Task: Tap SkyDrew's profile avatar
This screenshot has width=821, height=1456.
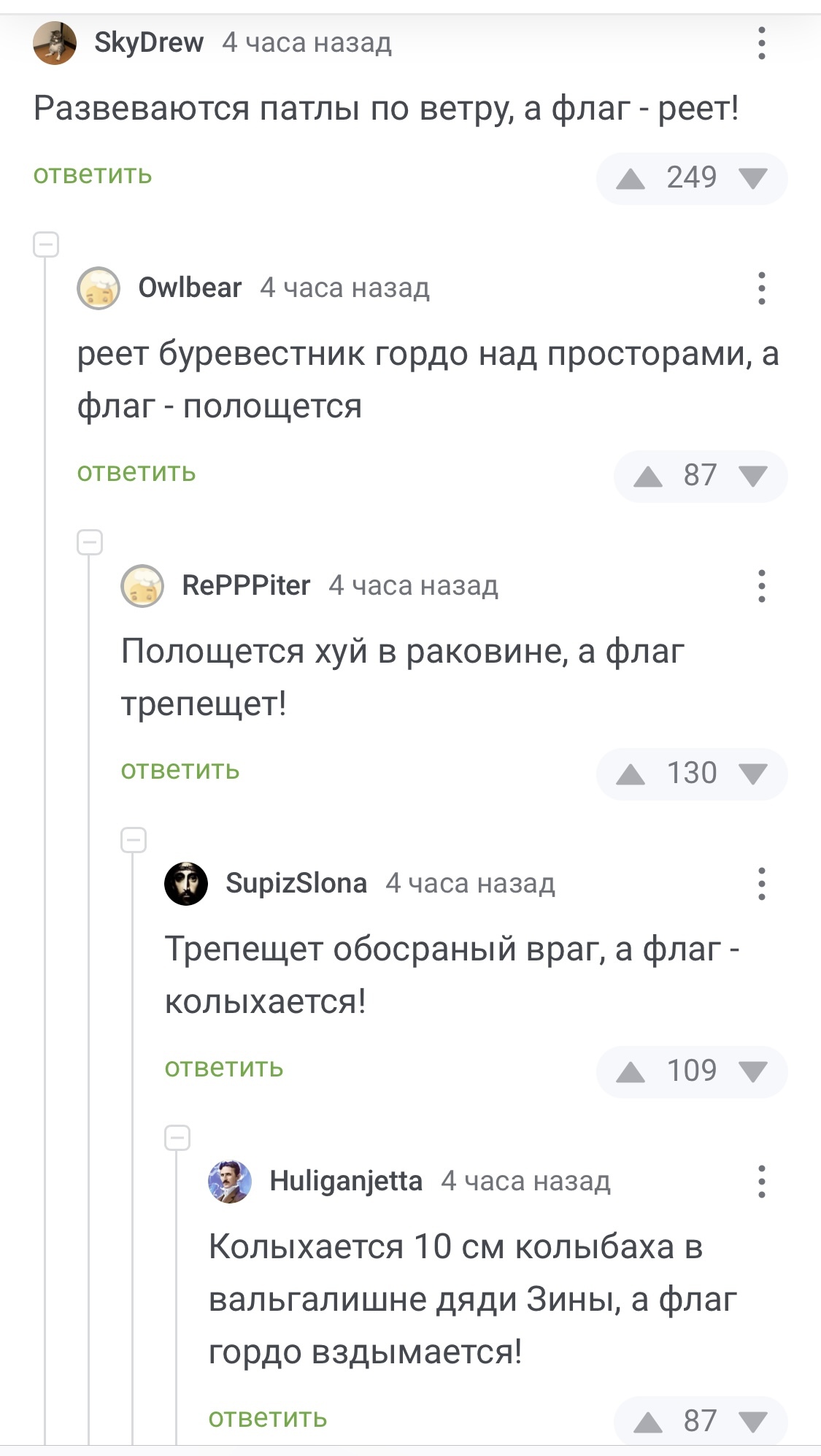Action: pyautogui.click(x=55, y=43)
